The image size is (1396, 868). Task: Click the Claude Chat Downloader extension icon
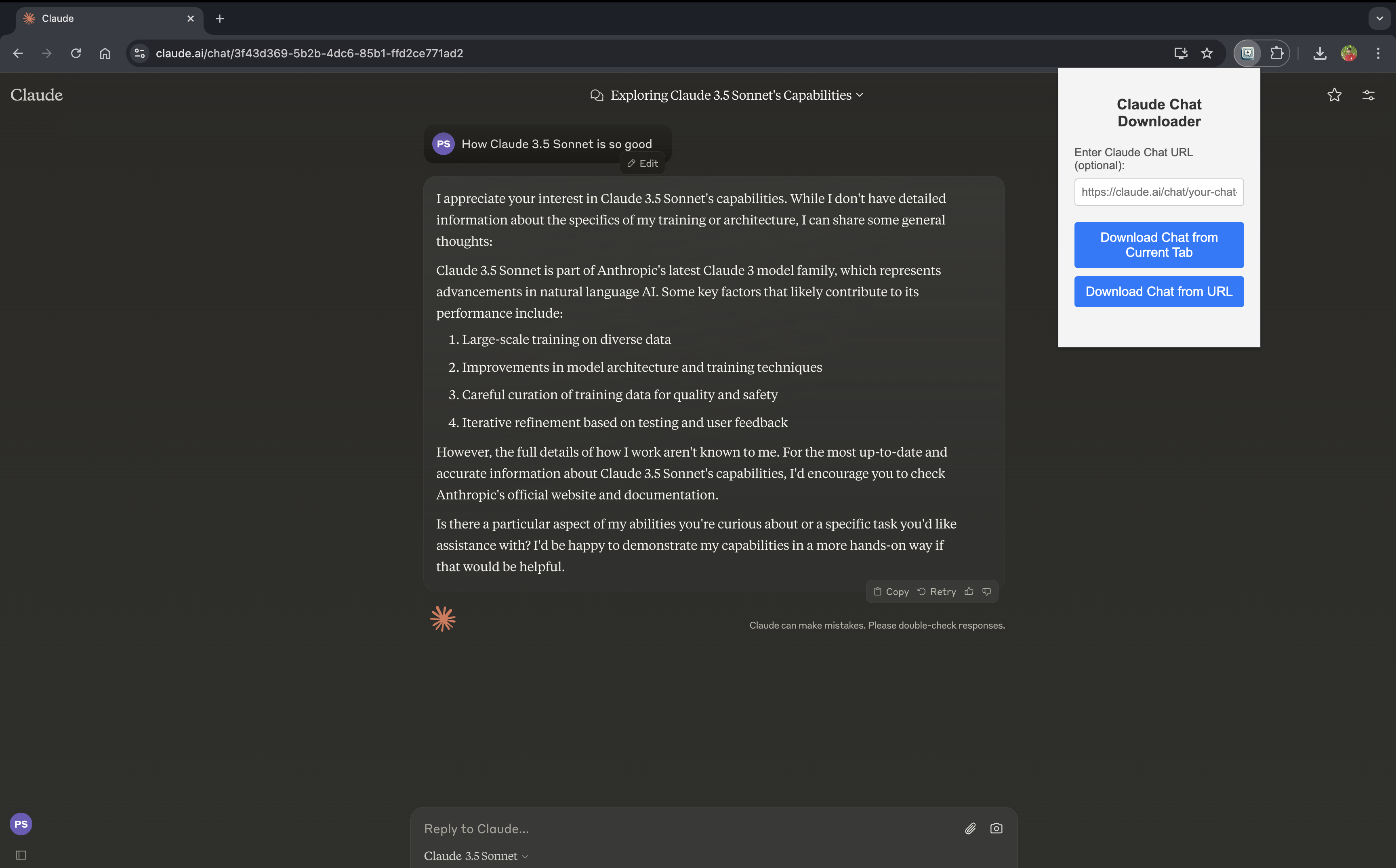coord(1248,53)
